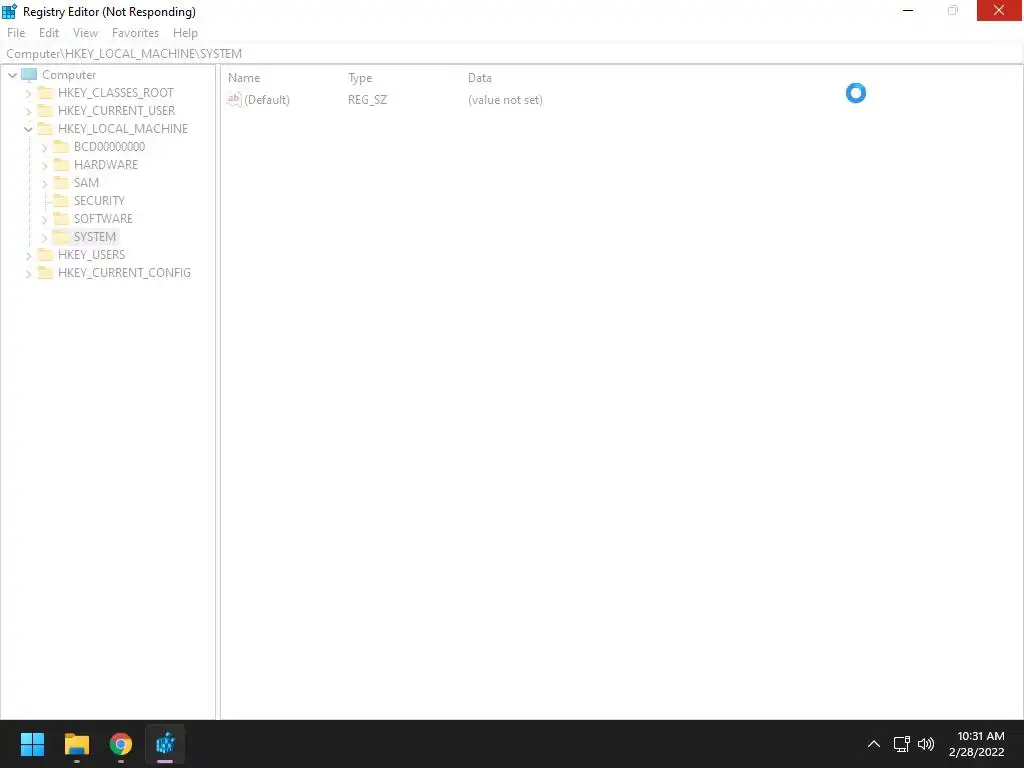Sort values by Type column header

click(360, 78)
